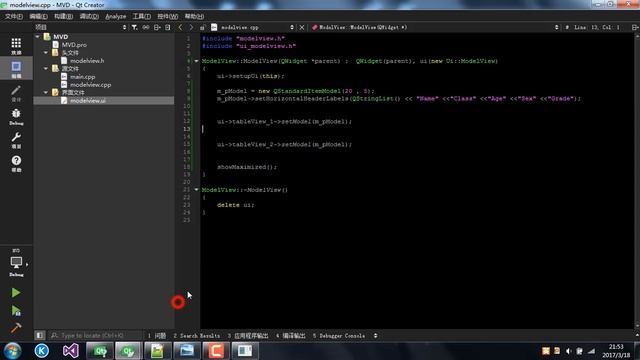Open the Window menu
640x360 pixels.
pos(167,16)
